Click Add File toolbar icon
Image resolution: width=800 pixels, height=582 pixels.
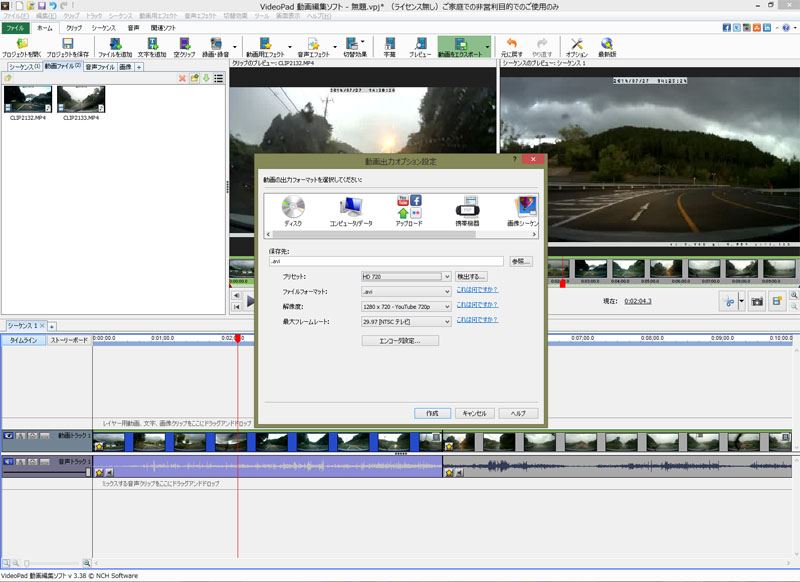tap(115, 47)
